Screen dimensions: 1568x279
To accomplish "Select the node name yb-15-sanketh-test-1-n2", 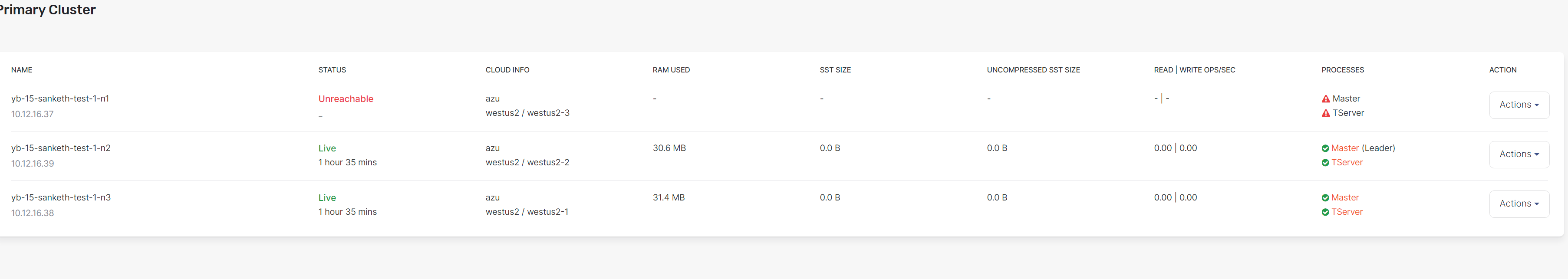I will 60,148.
